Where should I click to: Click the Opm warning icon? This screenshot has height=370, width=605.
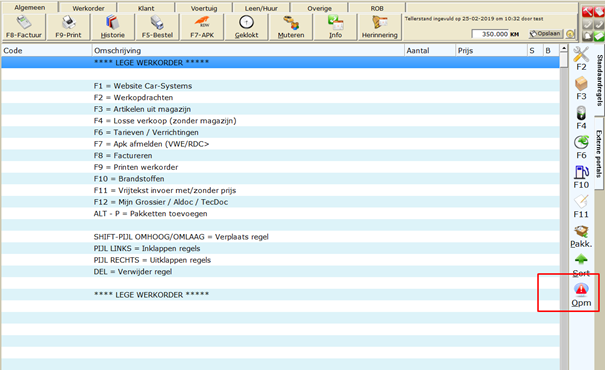[x=581, y=295]
